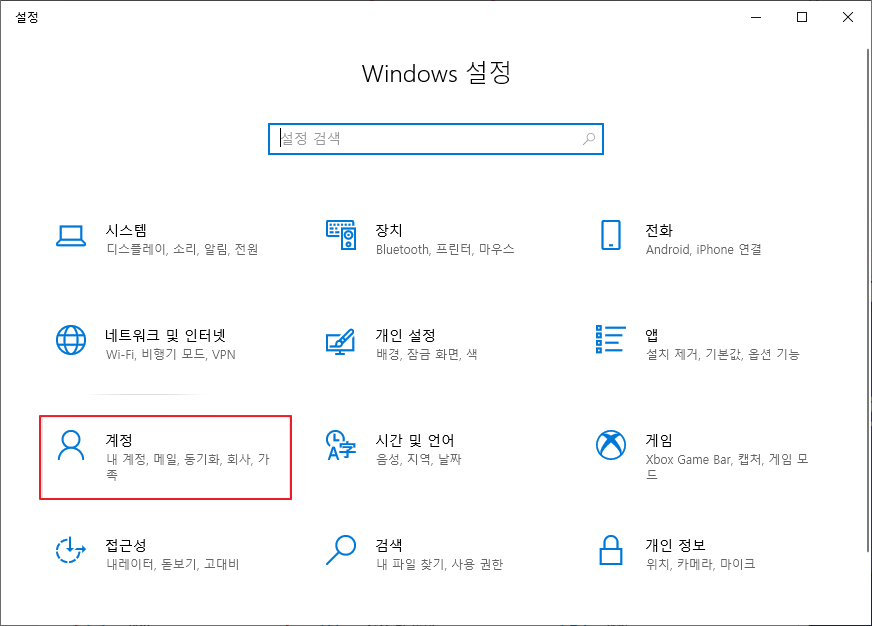Open the 검색 magnifier settings icon
The image size is (872, 626).
coord(340,550)
